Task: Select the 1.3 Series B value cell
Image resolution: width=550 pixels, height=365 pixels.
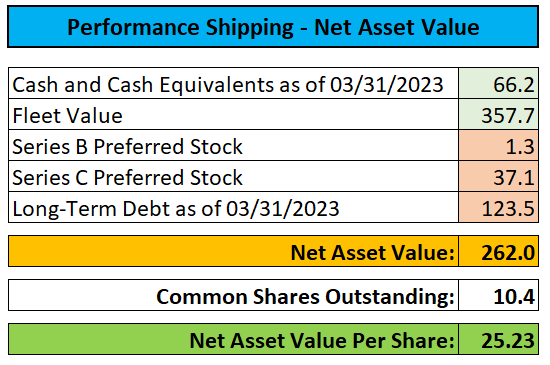Action: pos(498,145)
